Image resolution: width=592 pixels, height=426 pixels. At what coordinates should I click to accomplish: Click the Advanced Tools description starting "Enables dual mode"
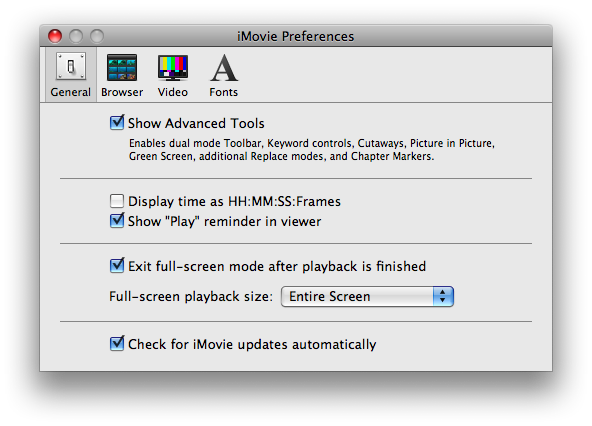coord(311,150)
